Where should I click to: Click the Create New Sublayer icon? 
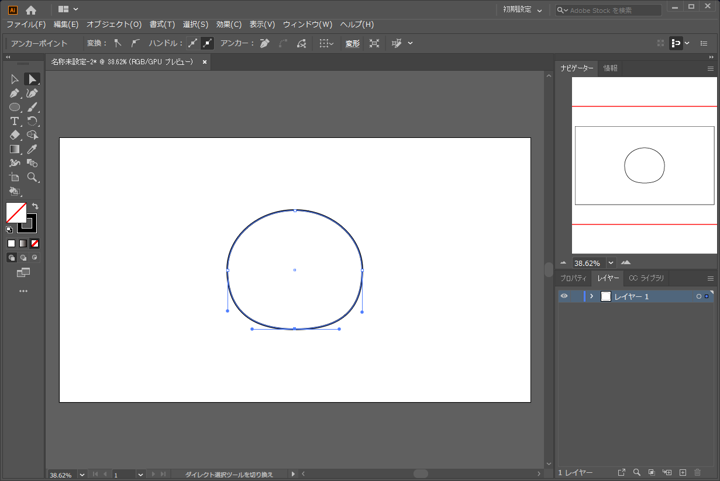point(667,472)
